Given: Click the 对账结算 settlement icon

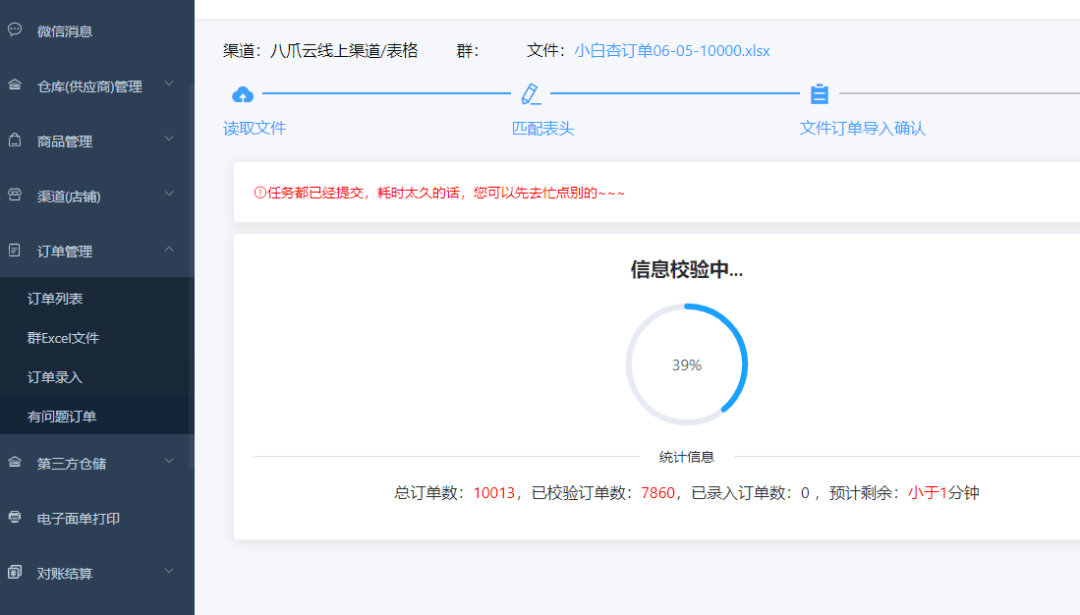Looking at the screenshot, I should [x=15, y=572].
